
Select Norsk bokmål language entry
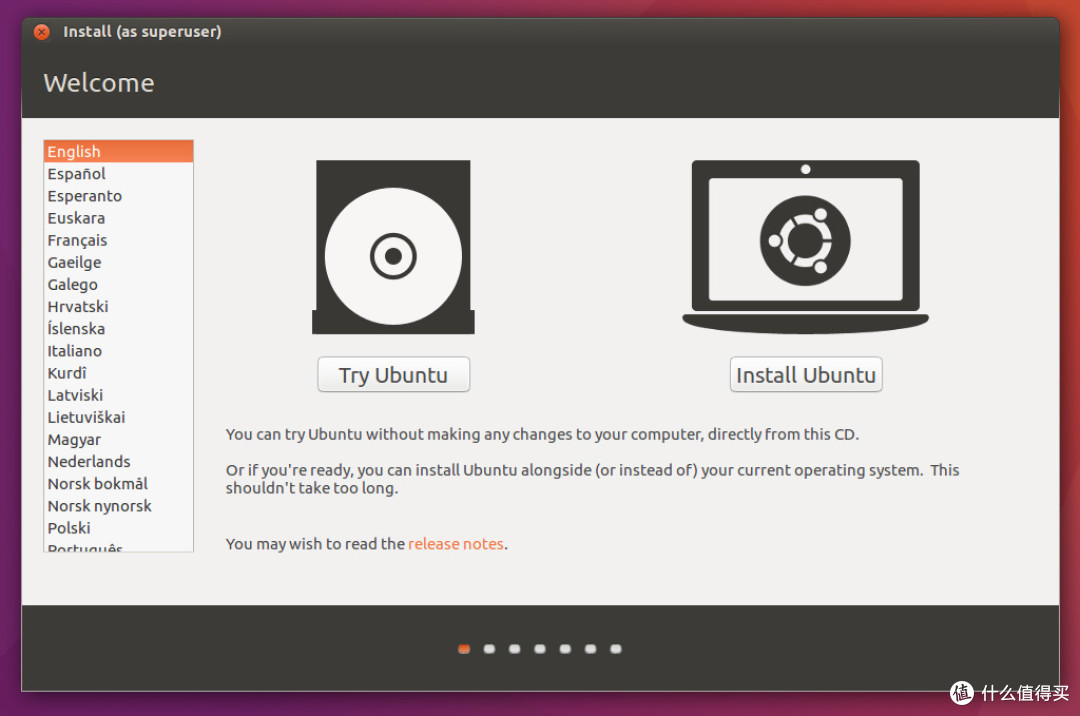(118, 483)
